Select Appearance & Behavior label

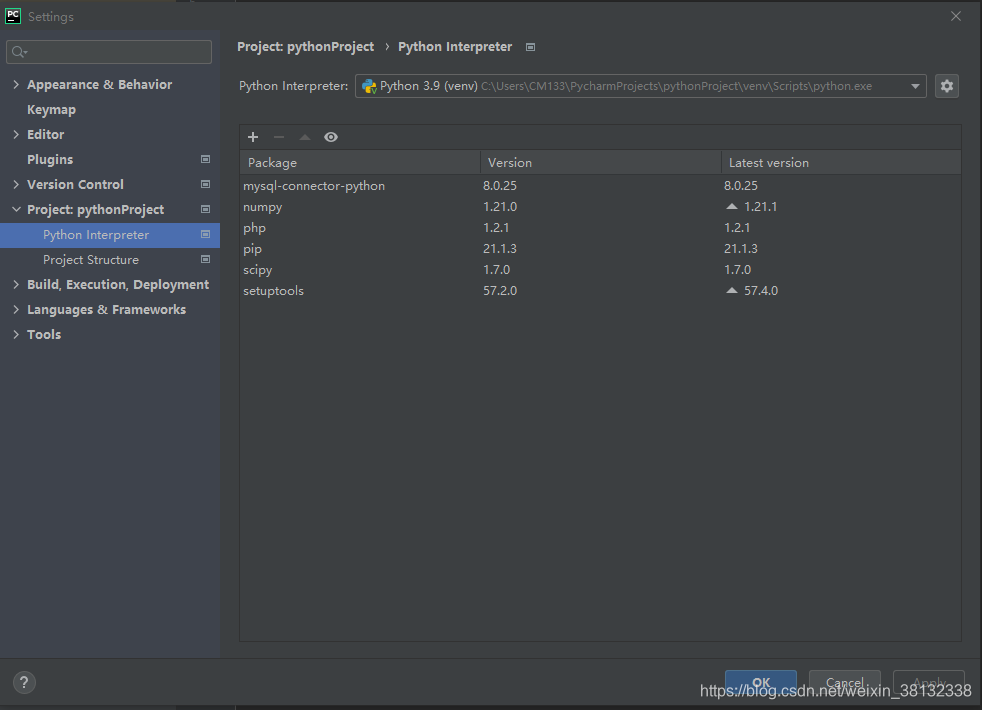coord(100,85)
